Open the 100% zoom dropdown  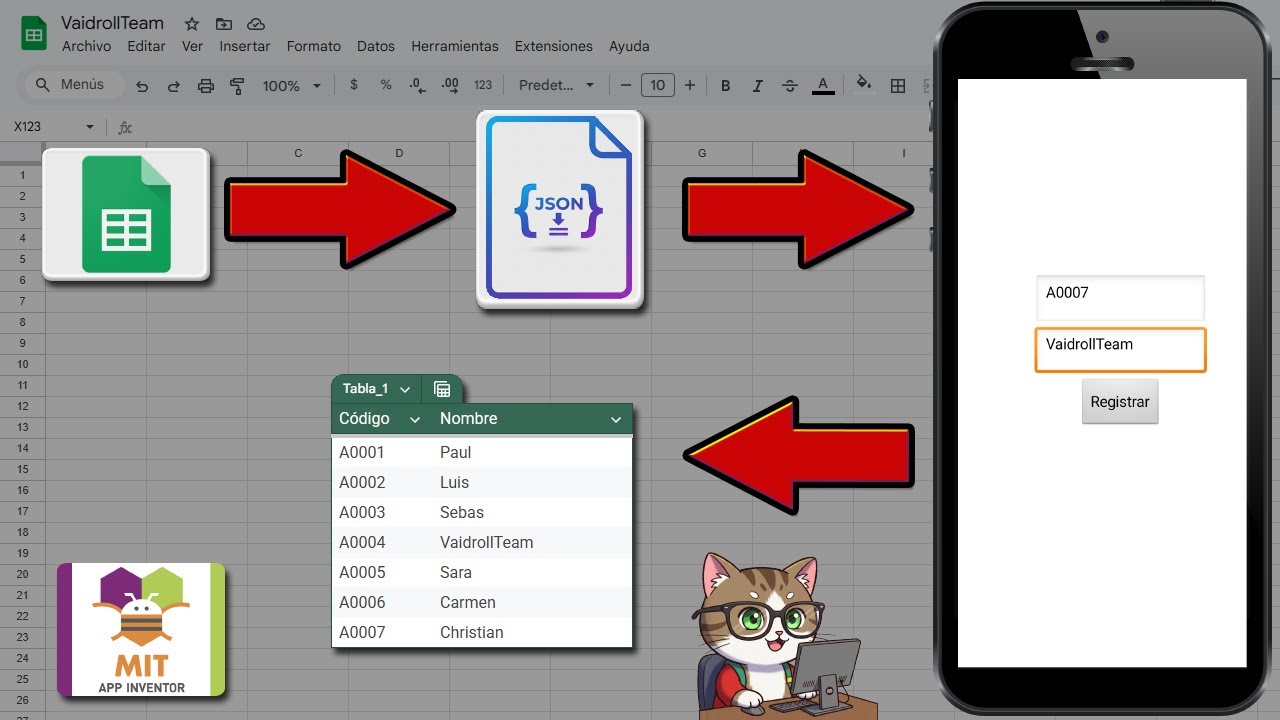pyautogui.click(x=290, y=86)
